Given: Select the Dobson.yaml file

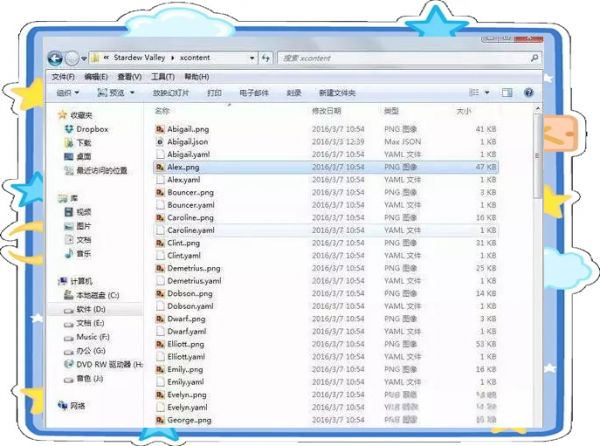Looking at the screenshot, I should pos(191,306).
